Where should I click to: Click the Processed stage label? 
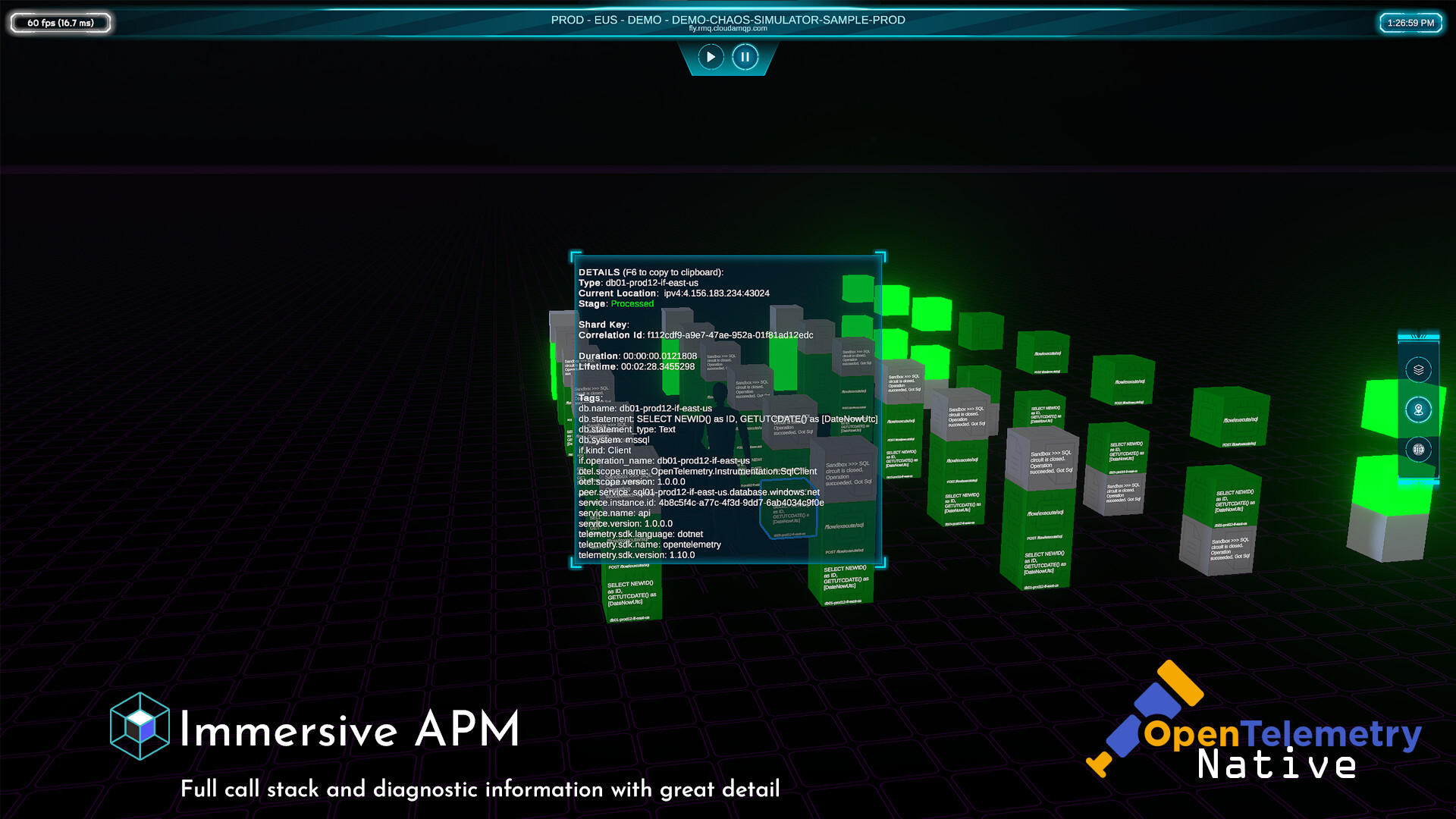632,303
